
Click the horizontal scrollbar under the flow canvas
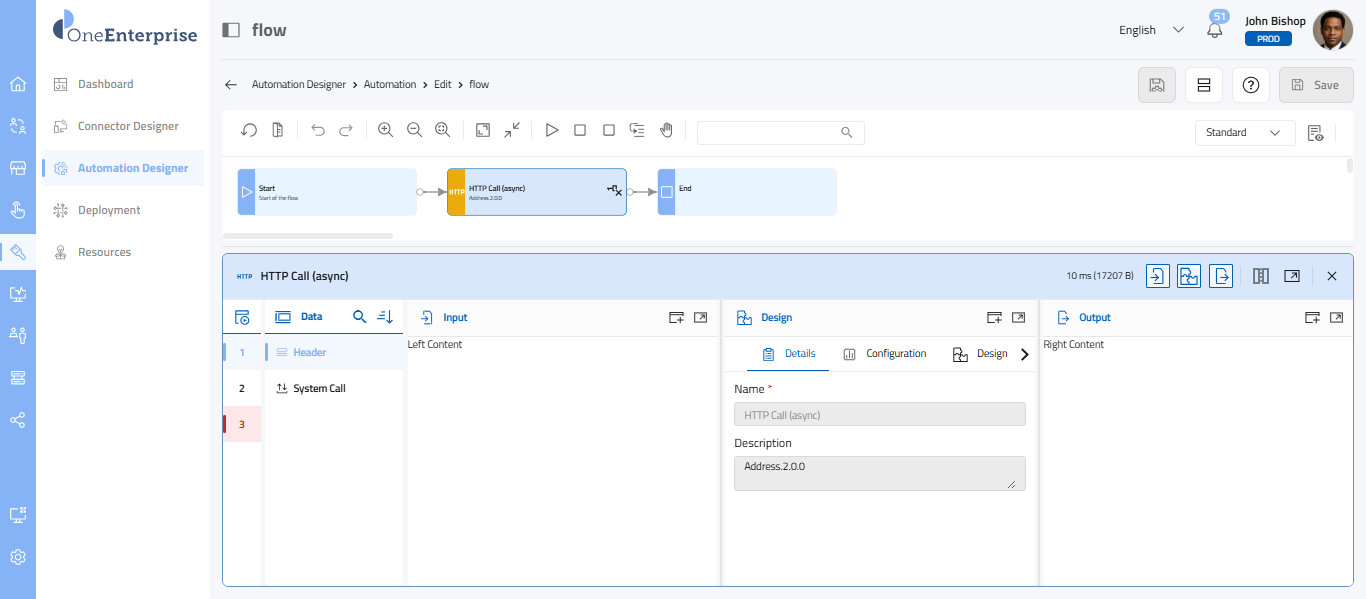click(308, 236)
